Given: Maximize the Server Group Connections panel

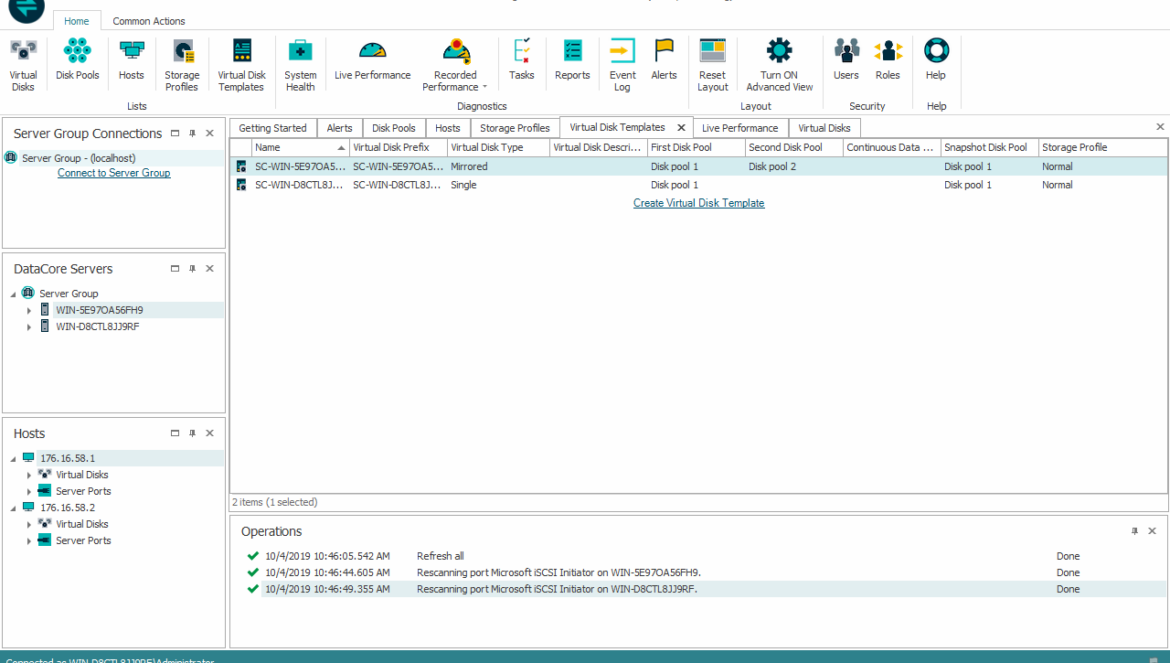Looking at the screenshot, I should pyautogui.click(x=175, y=133).
